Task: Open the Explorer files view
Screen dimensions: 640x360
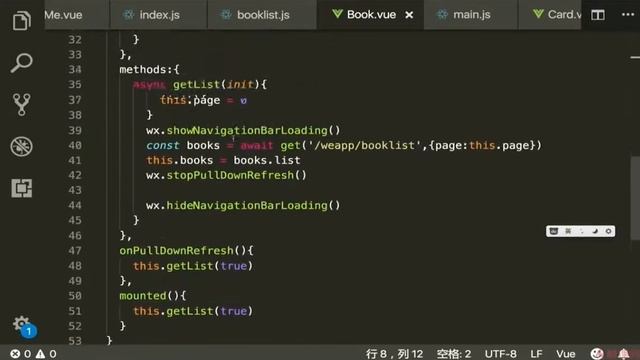Action: pos(22,20)
